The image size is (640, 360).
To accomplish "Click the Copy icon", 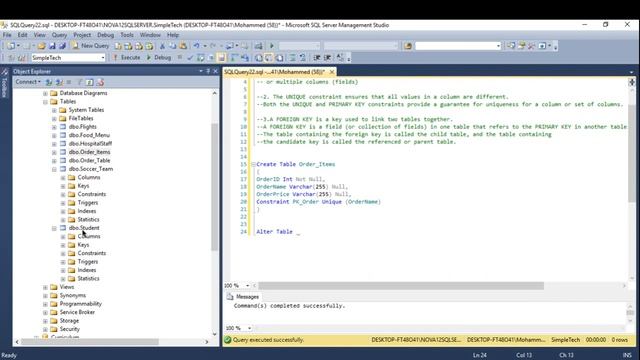I will [173, 46].
